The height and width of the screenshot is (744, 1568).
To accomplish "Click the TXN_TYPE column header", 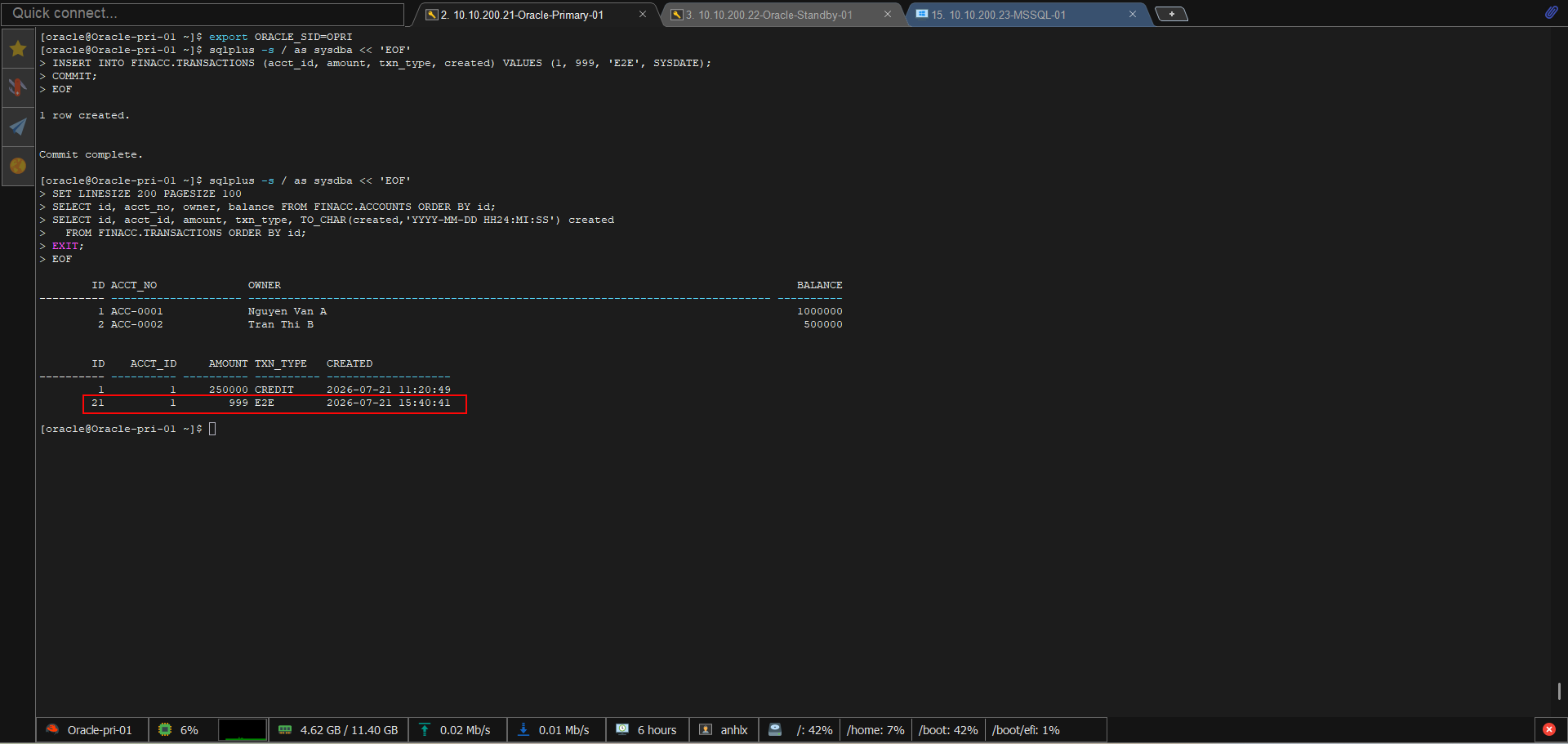I will [281, 363].
